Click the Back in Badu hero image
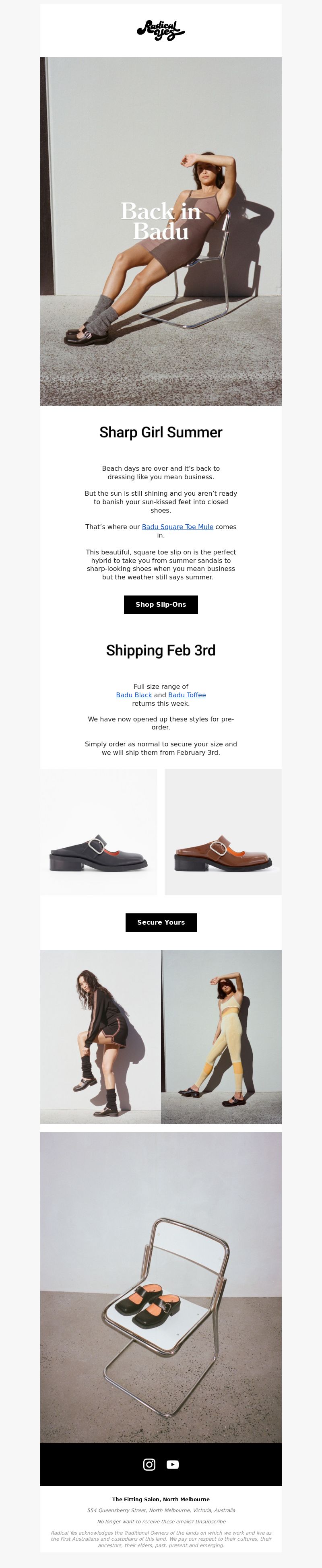Image resolution: width=322 pixels, height=1568 pixels. click(161, 231)
